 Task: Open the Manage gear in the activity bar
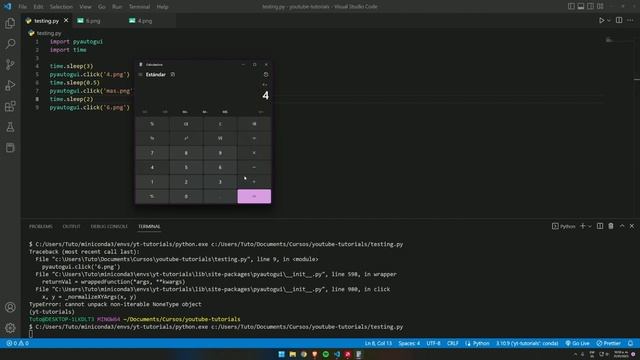[10, 327]
